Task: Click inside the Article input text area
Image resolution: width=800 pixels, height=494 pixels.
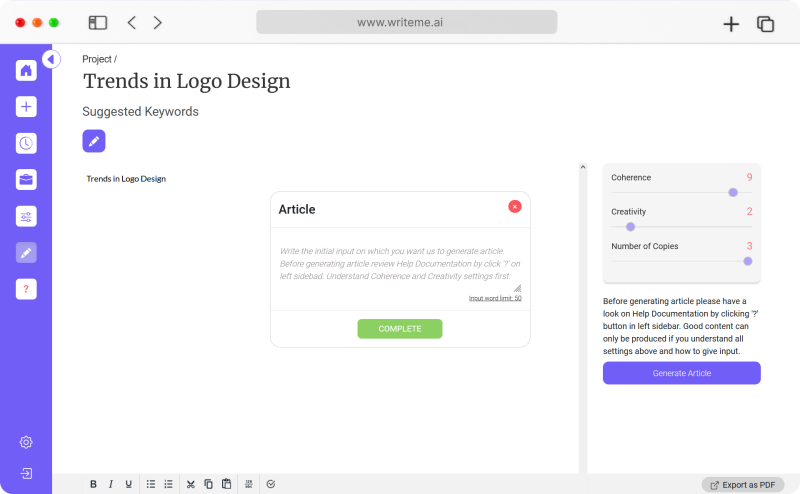Action: pos(399,264)
